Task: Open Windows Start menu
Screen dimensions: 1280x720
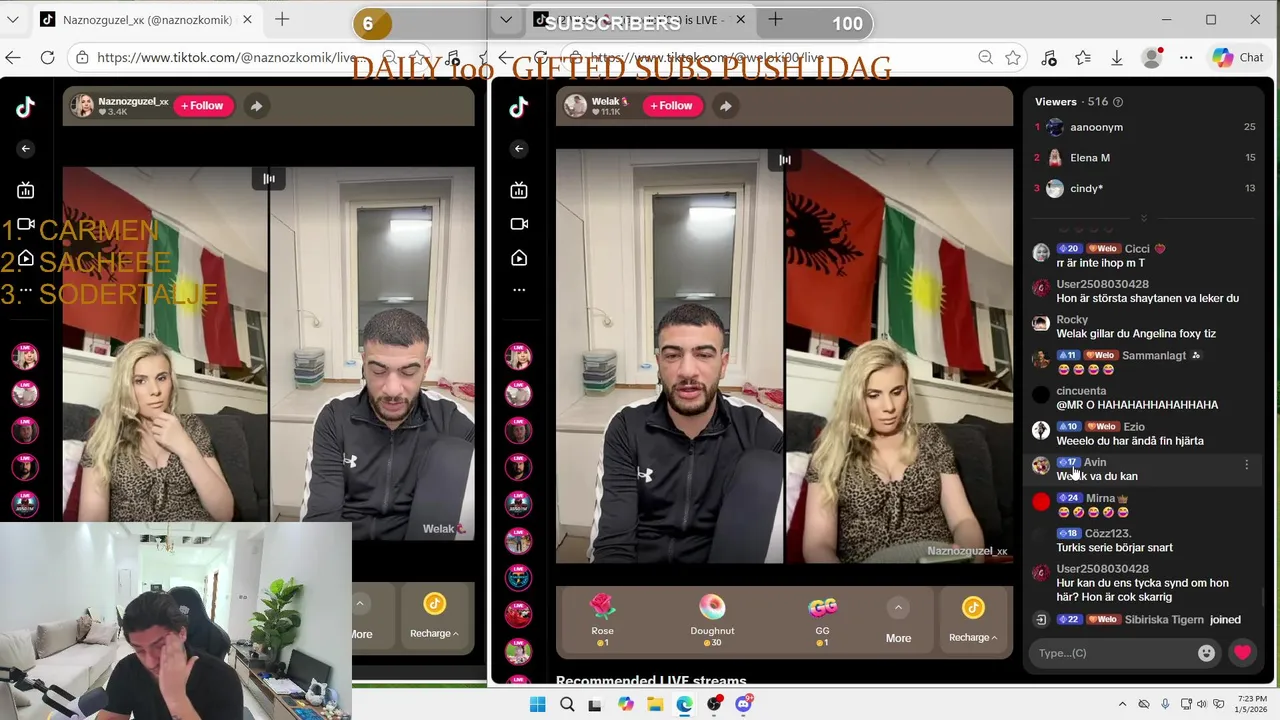Action: pos(537,704)
